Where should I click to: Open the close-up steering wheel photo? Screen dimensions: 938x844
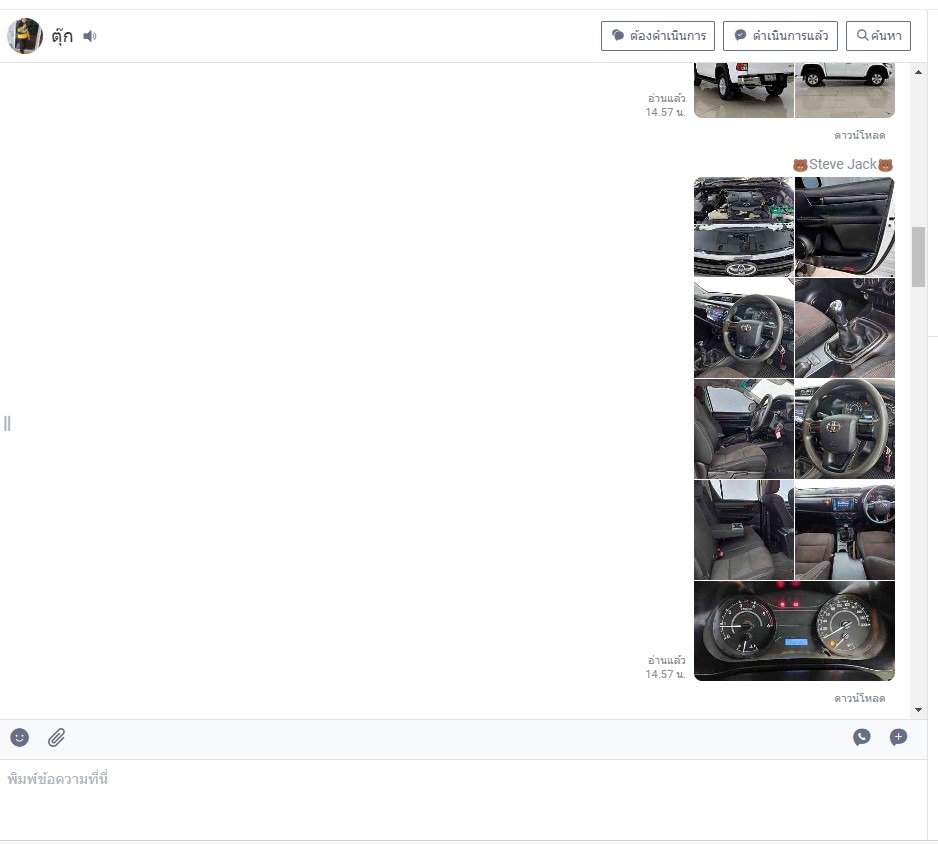click(x=845, y=429)
